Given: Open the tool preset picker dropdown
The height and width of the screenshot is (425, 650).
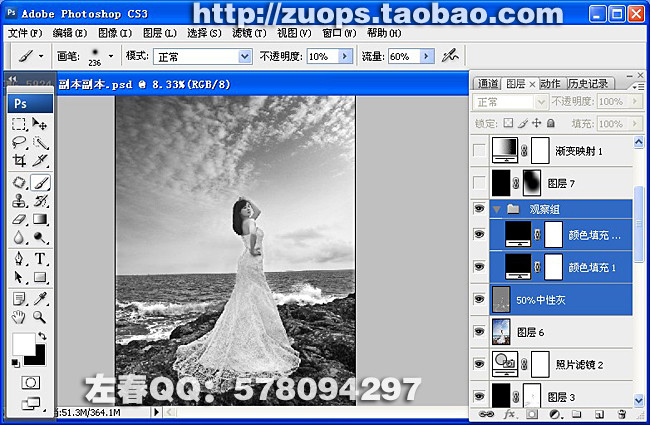Looking at the screenshot, I should pyautogui.click(x=41, y=56).
